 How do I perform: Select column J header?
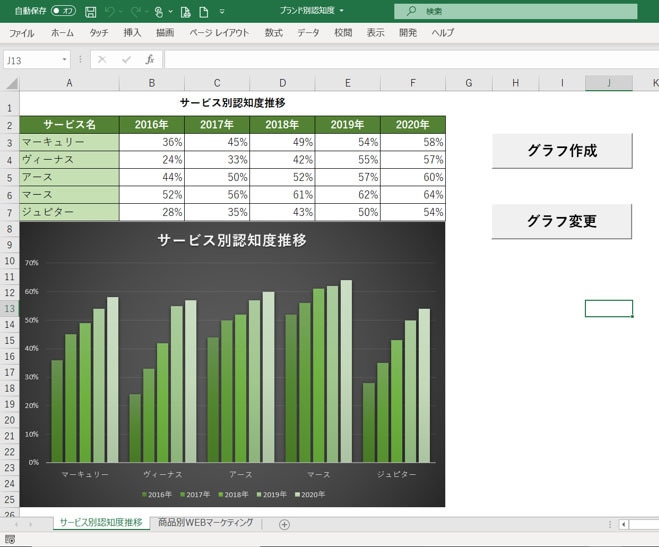click(609, 83)
